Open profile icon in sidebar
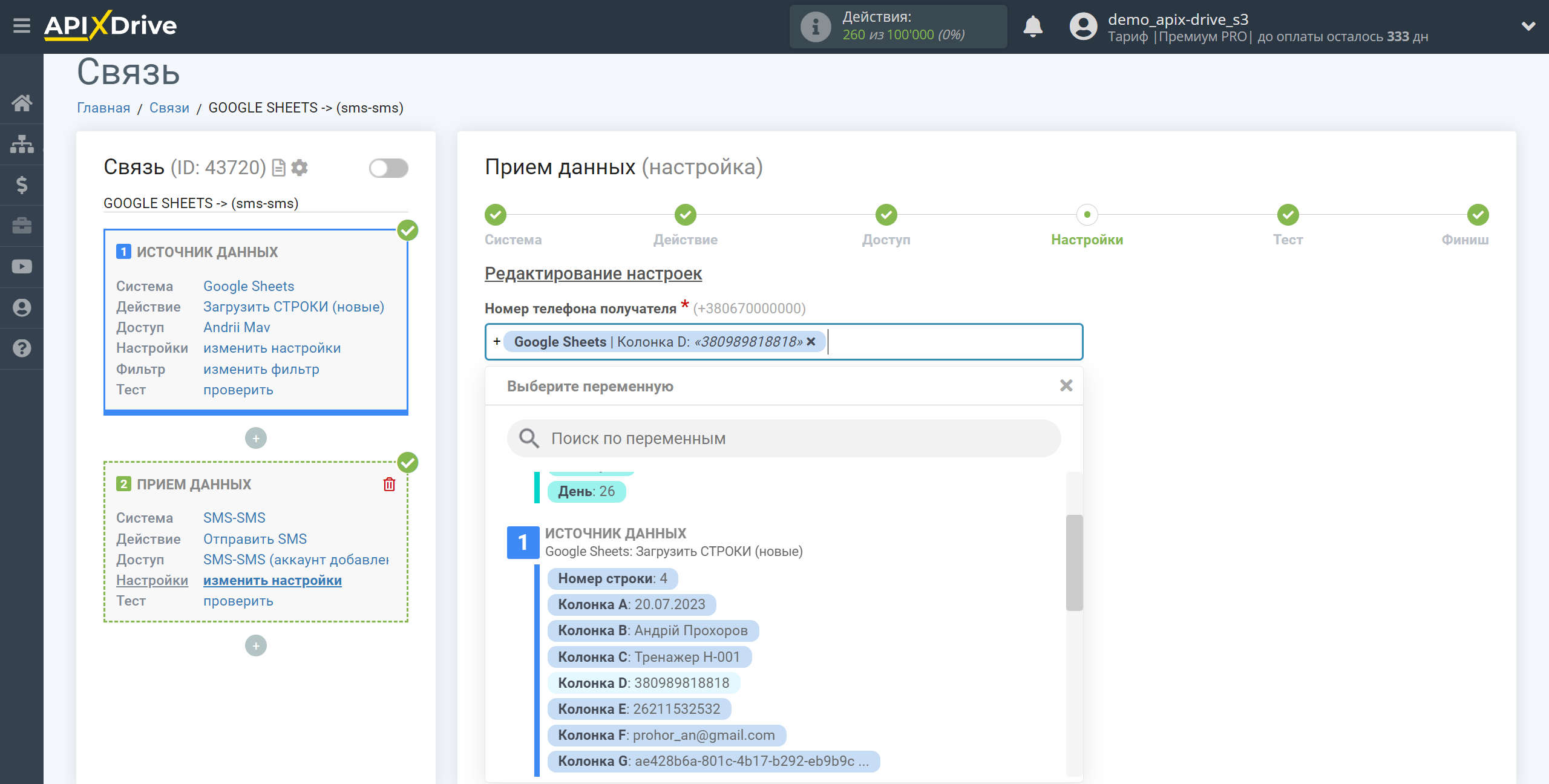Image resolution: width=1549 pixels, height=784 pixels. point(22,307)
